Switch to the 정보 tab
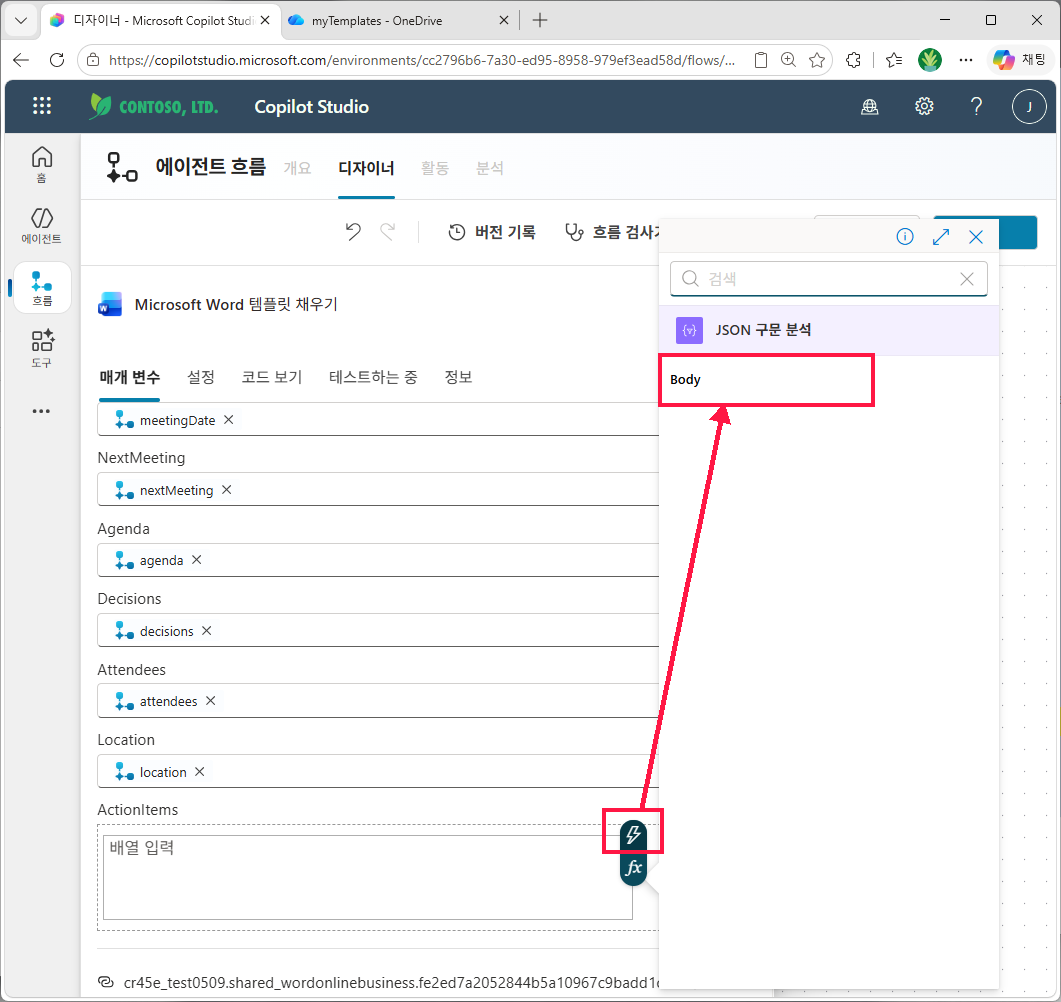The height and width of the screenshot is (1002, 1061). tap(458, 378)
